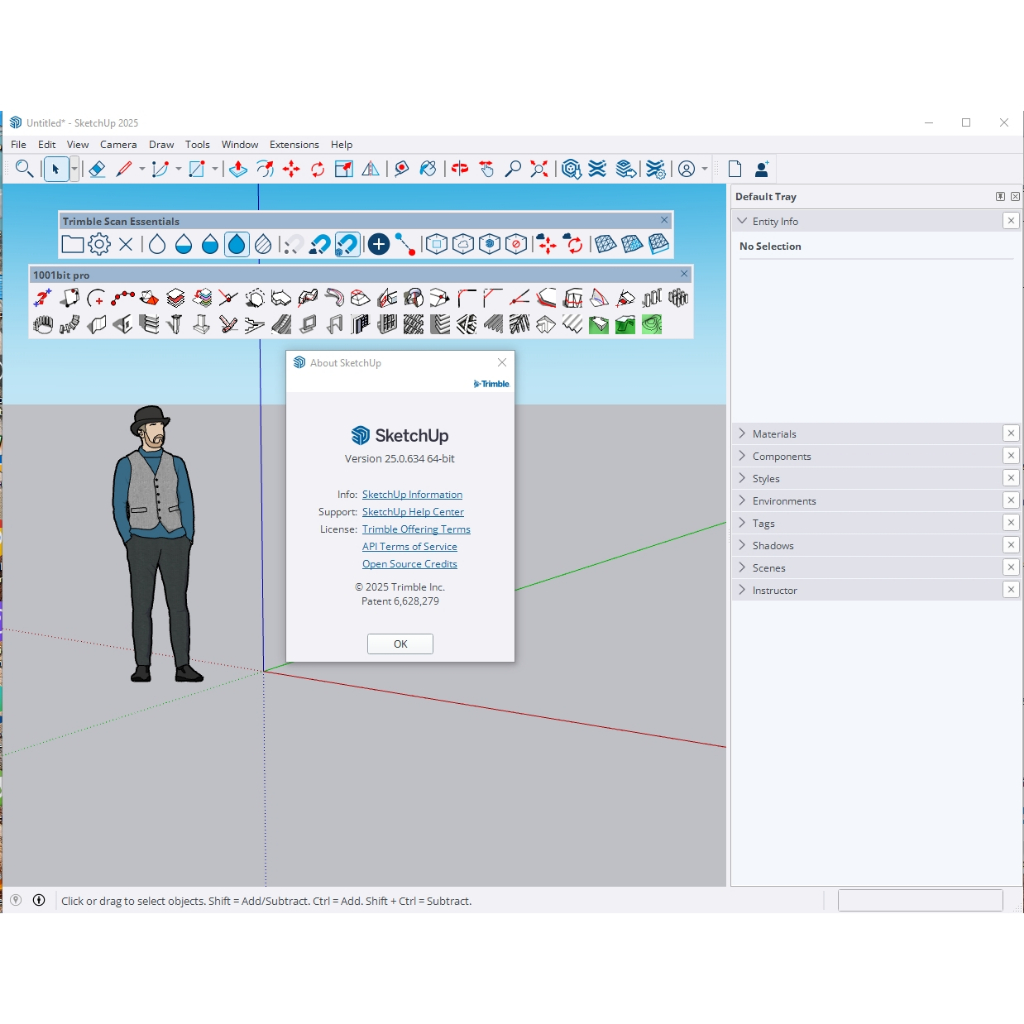Viewport: 1024px width, 1024px height.
Task: Select the Scale tool
Action: click(x=344, y=169)
